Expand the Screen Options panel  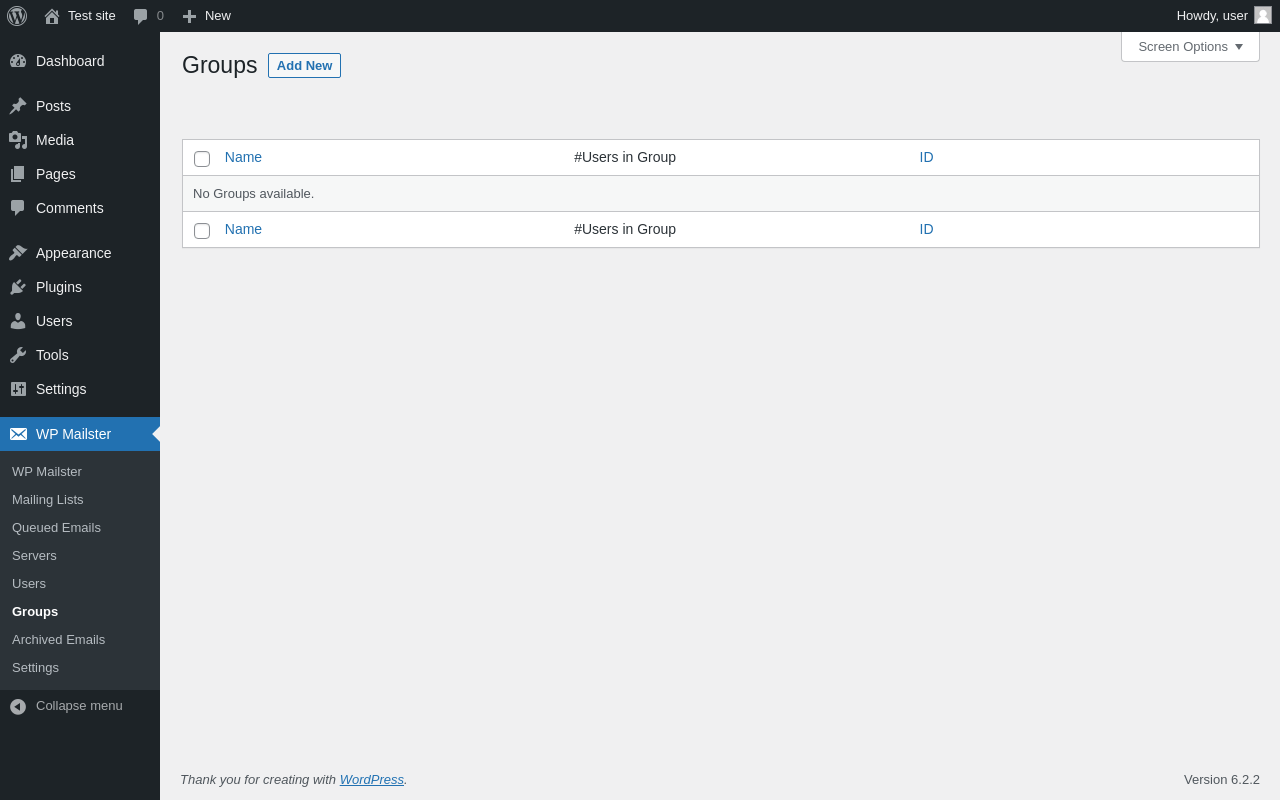[1190, 46]
